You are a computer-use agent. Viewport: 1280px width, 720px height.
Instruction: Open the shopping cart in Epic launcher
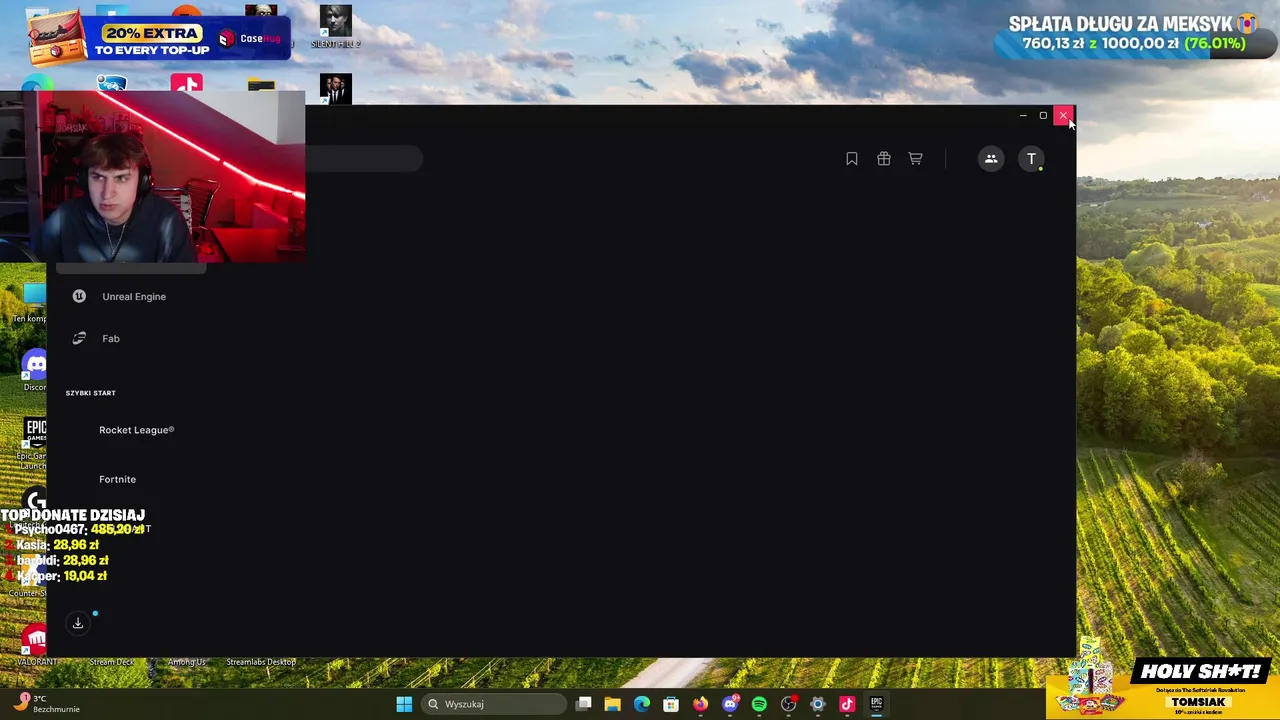(915, 159)
